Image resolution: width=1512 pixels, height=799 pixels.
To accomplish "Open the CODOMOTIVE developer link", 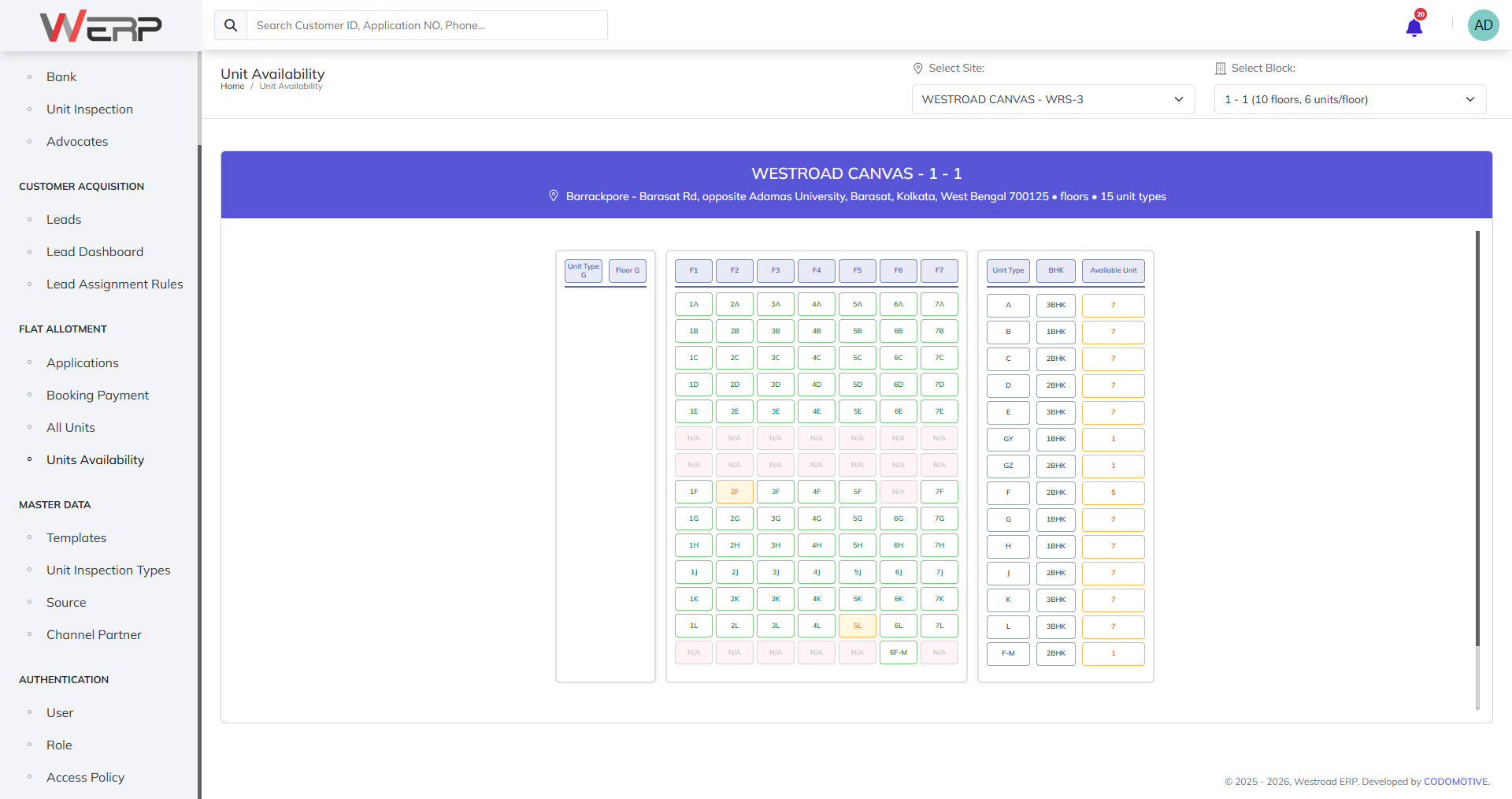I will [1456, 782].
